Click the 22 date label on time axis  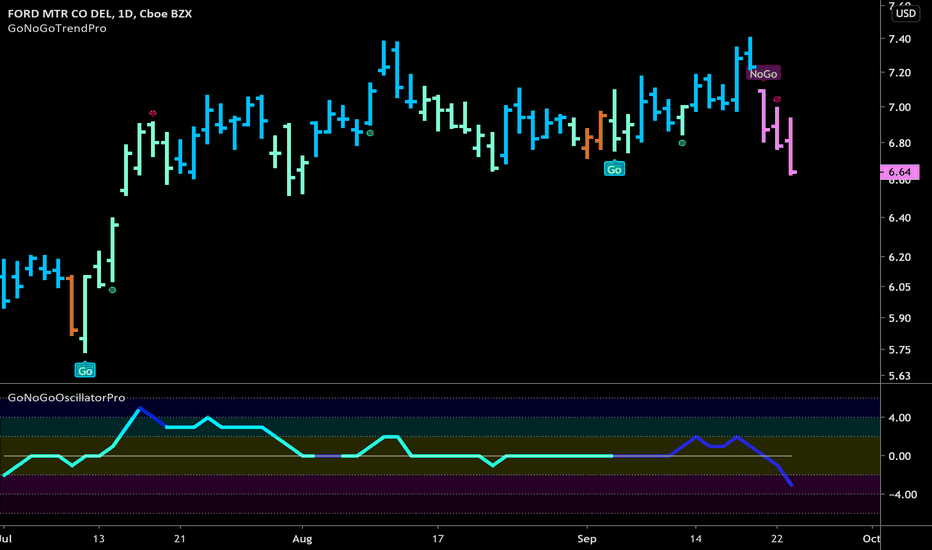pyautogui.click(x=777, y=539)
